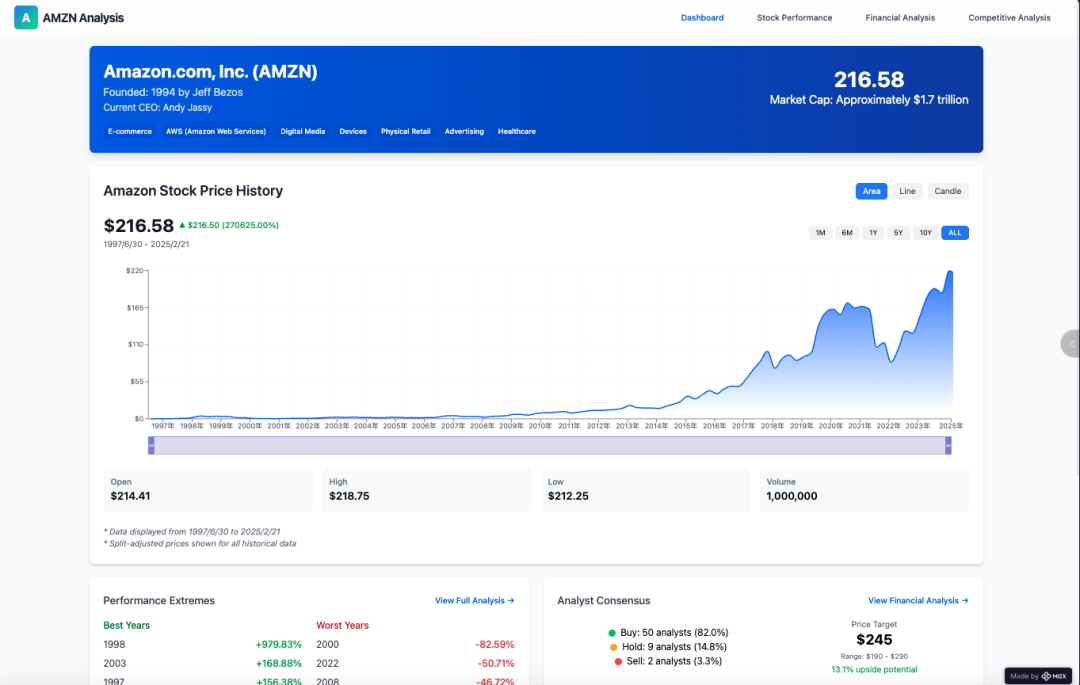Click right handle of chart range slider
Image resolution: width=1080 pixels, height=685 pixels.
point(948,445)
